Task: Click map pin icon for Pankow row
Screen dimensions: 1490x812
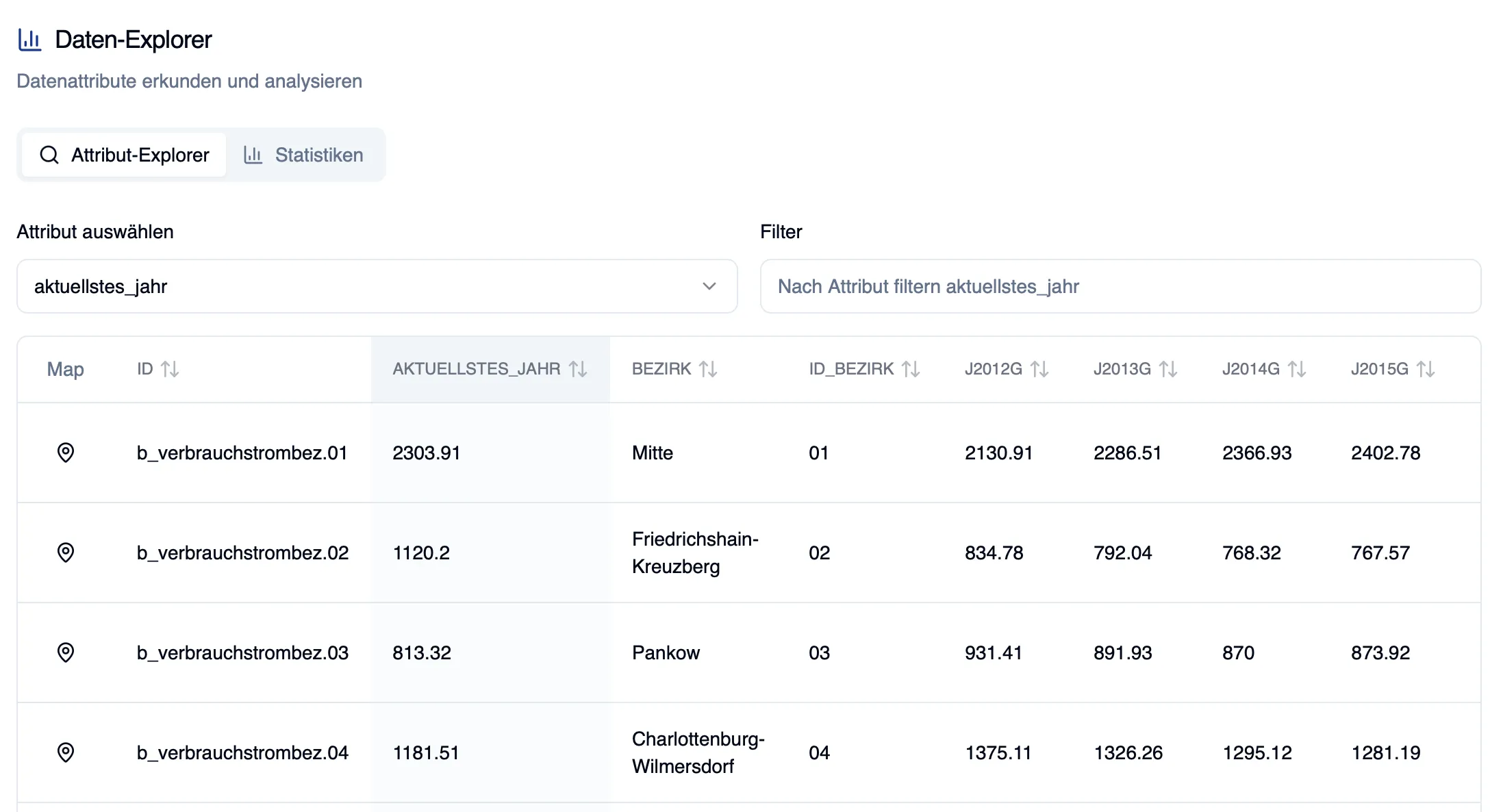Action: coord(65,652)
